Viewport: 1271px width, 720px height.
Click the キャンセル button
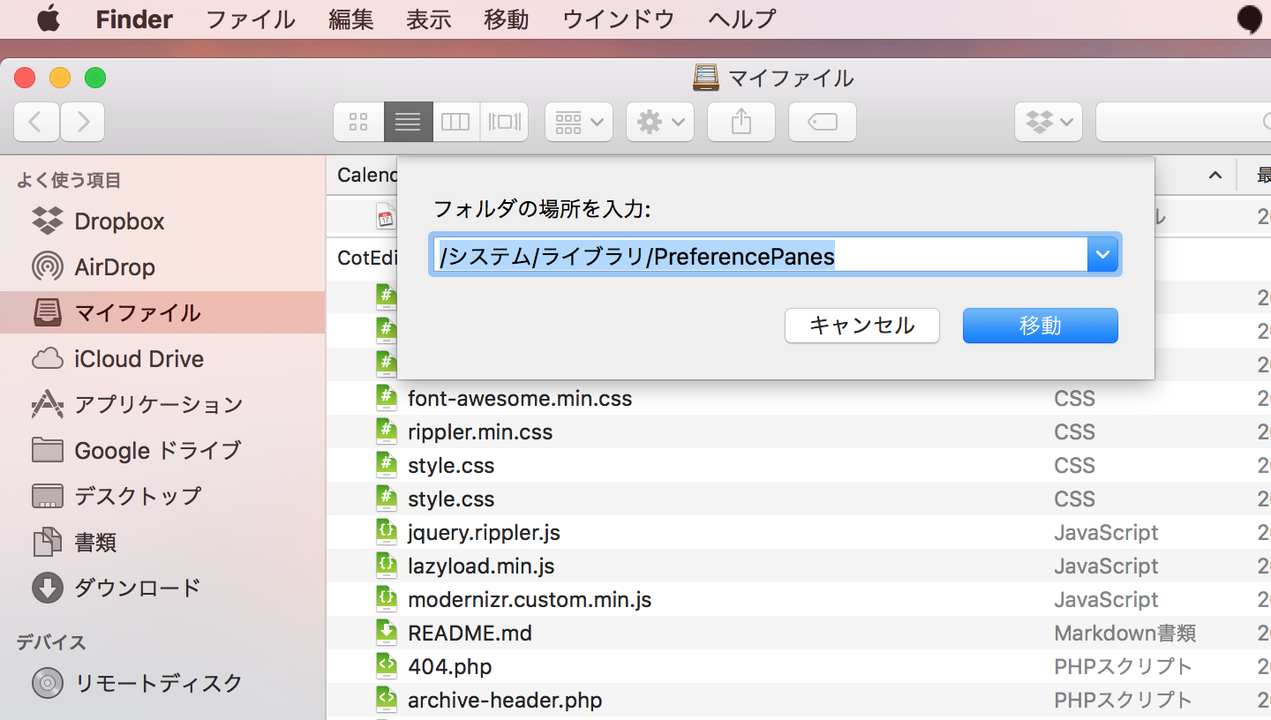(x=862, y=325)
